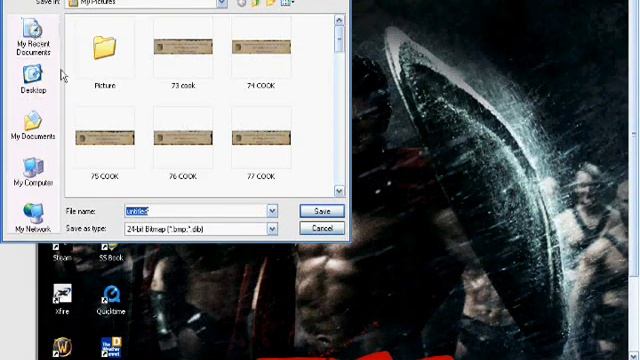
Task: Open My Documents in the places bar
Action: 33,126
